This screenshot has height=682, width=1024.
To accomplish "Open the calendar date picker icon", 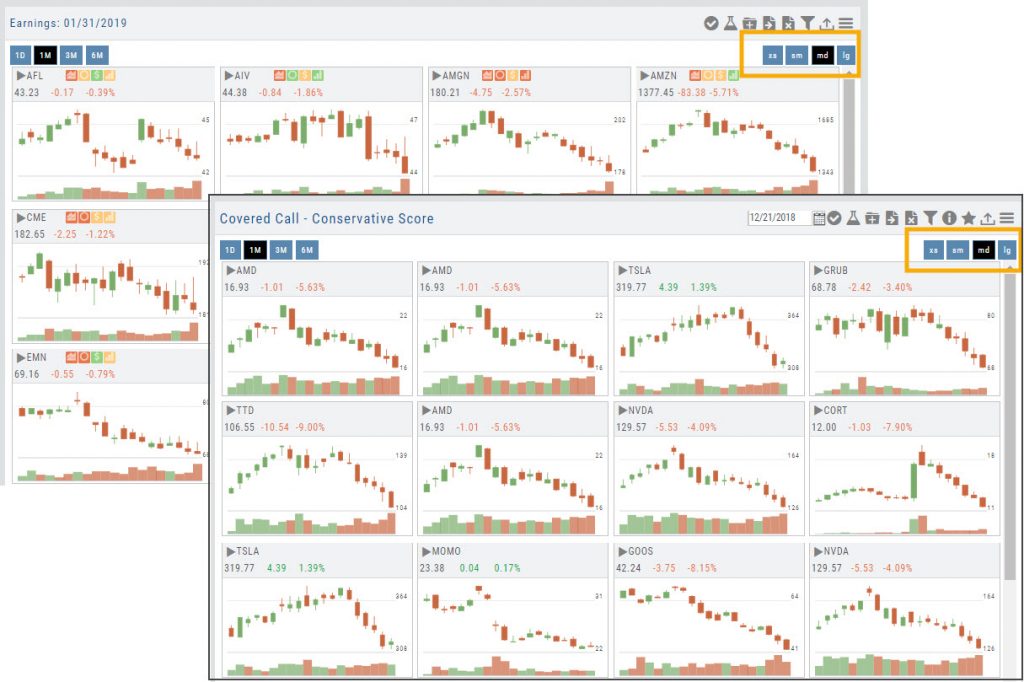I will [819, 218].
